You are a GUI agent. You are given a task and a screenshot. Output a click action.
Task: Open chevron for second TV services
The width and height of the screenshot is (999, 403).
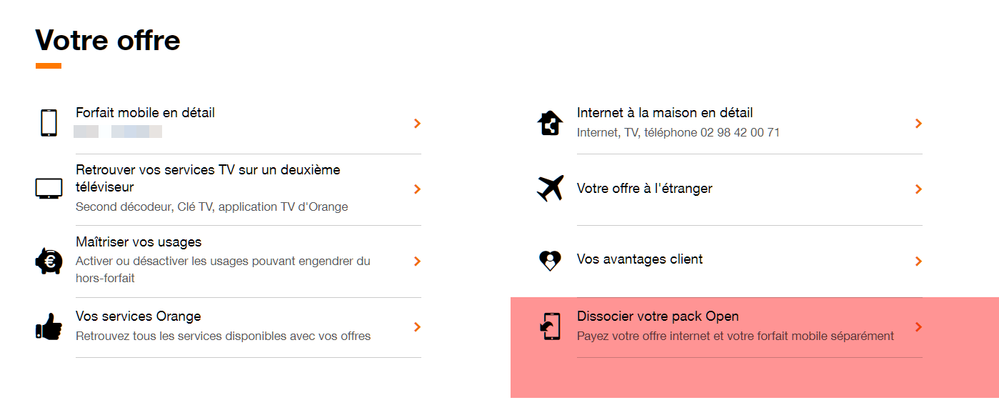click(x=417, y=189)
